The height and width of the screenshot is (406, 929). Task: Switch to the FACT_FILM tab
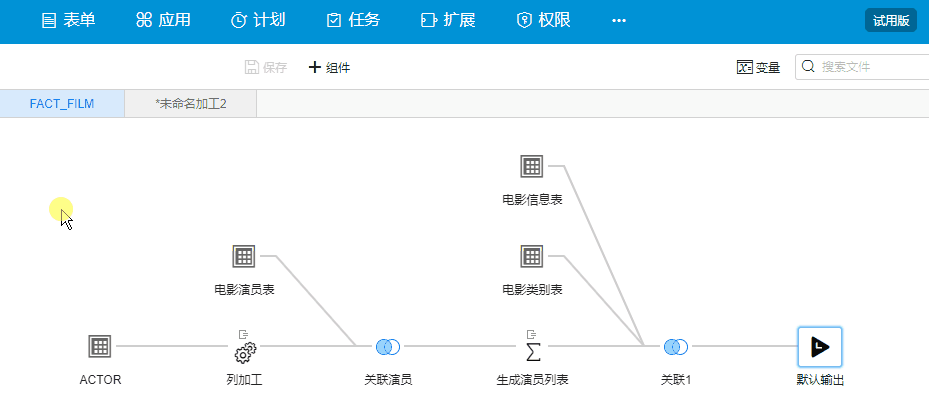62,104
